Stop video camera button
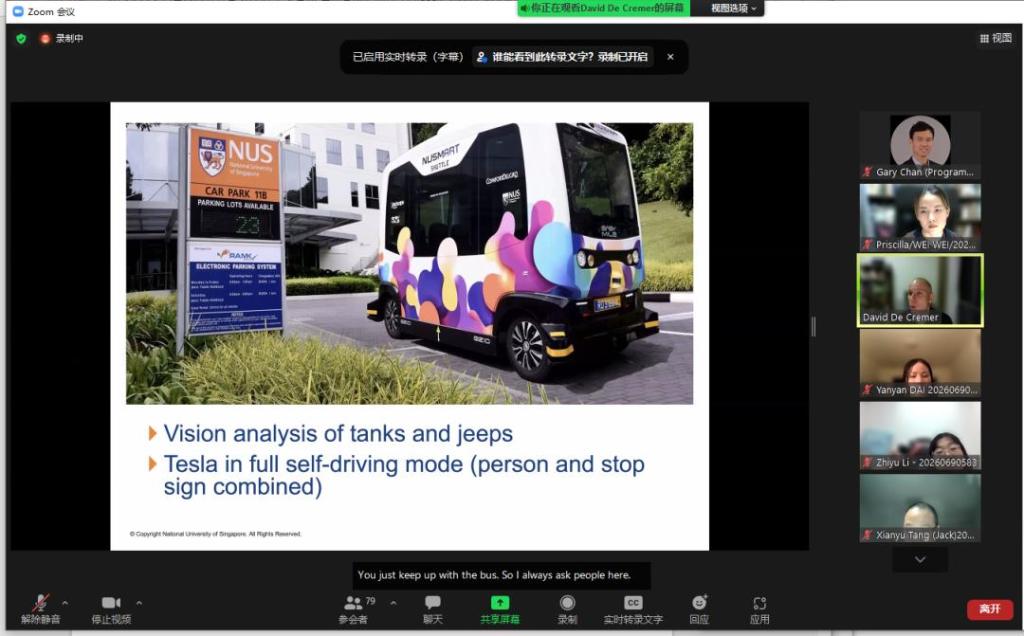1024x636 pixels. pyautogui.click(x=111, y=609)
